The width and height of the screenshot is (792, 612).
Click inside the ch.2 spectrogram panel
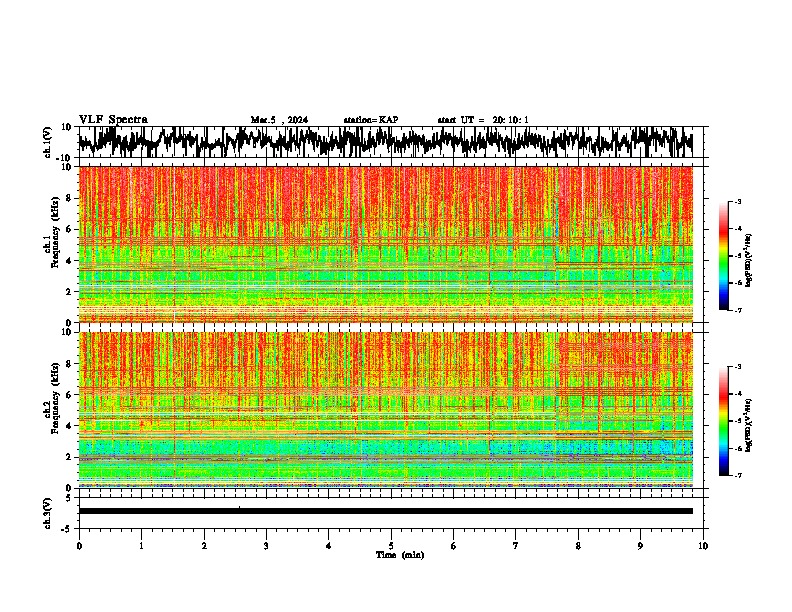[385, 410]
